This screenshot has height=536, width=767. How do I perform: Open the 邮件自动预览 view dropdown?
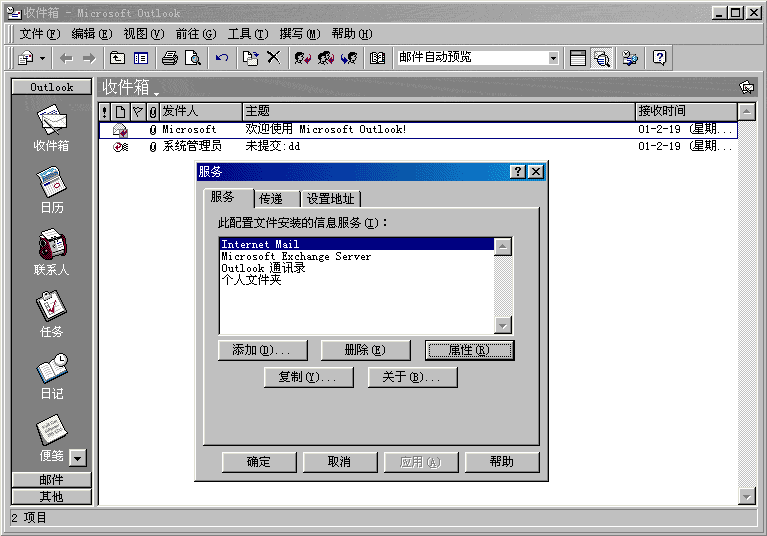(553, 58)
